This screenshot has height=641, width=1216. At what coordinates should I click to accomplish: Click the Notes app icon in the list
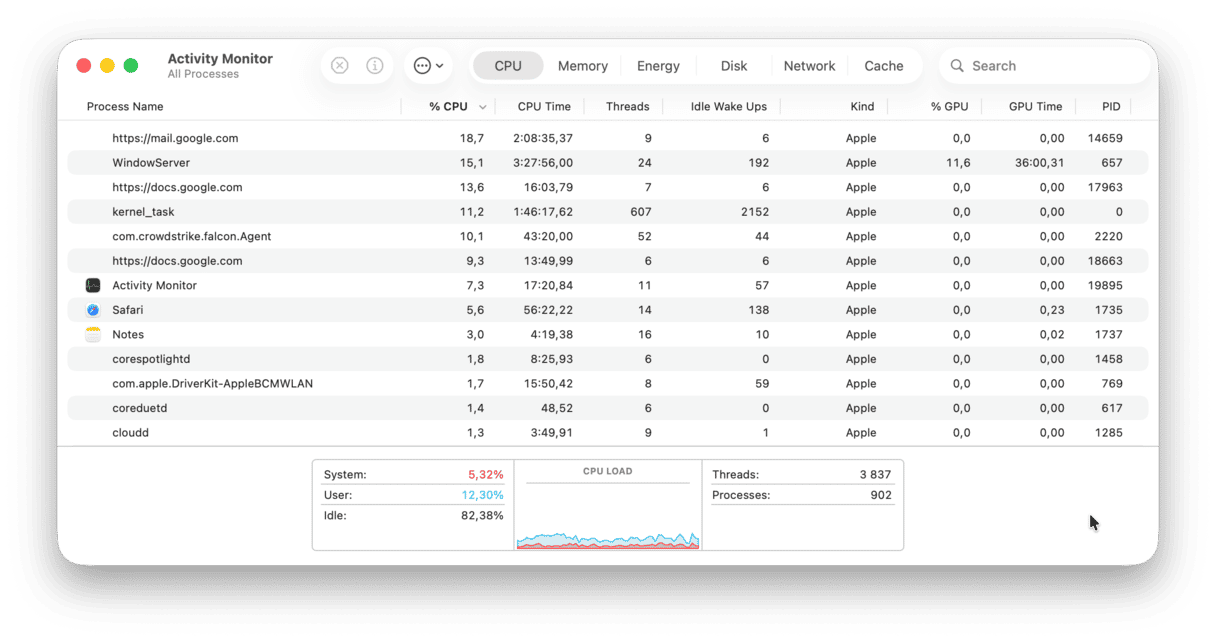tap(93, 334)
